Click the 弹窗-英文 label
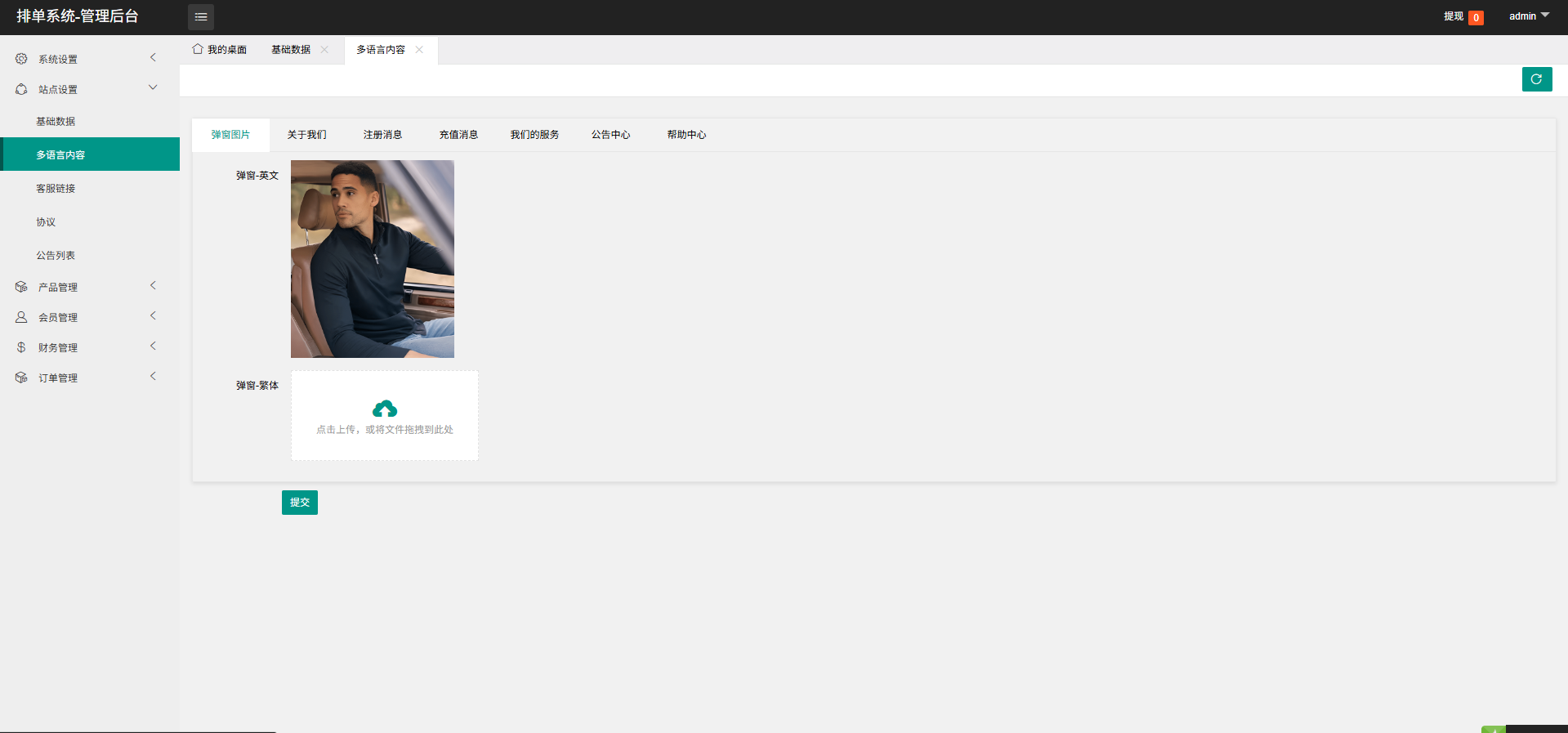 point(257,176)
